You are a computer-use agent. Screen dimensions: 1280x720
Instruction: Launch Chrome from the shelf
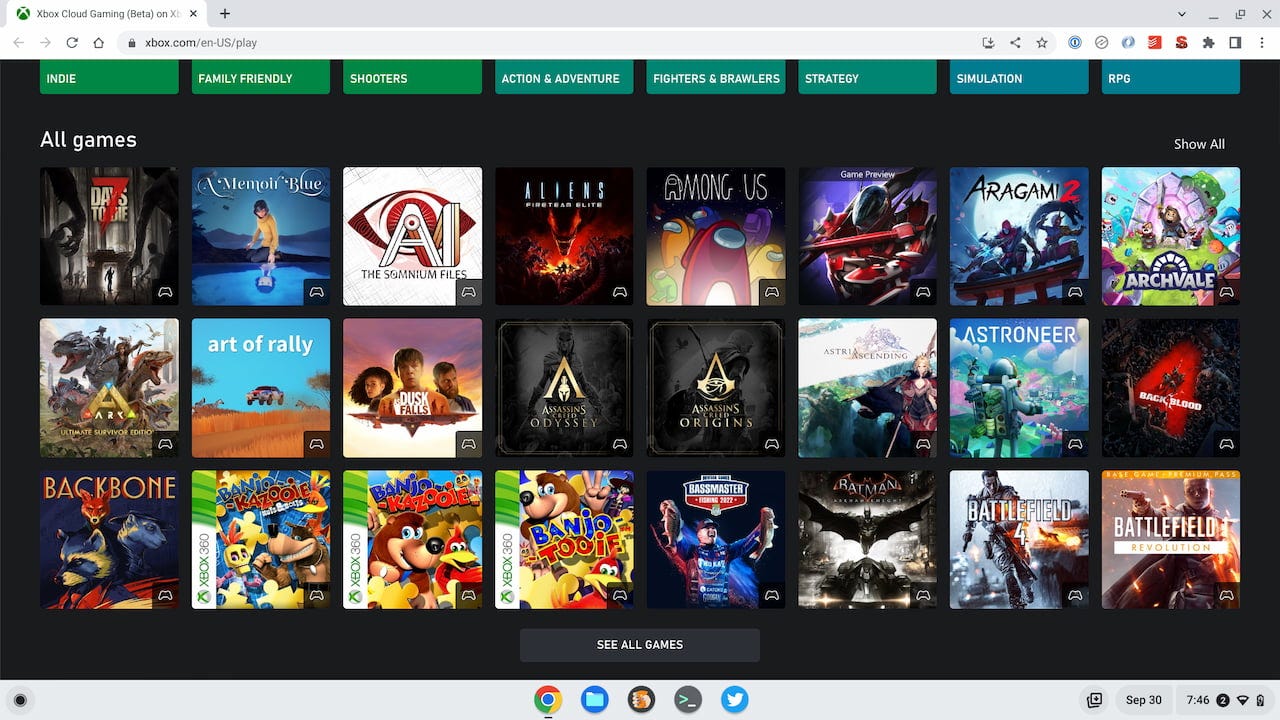(x=547, y=700)
